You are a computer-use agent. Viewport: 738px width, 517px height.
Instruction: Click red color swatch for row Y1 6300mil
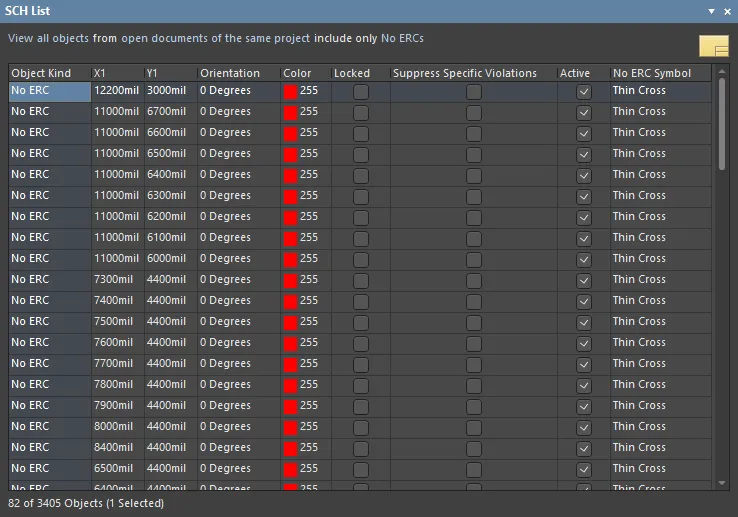coord(290,197)
